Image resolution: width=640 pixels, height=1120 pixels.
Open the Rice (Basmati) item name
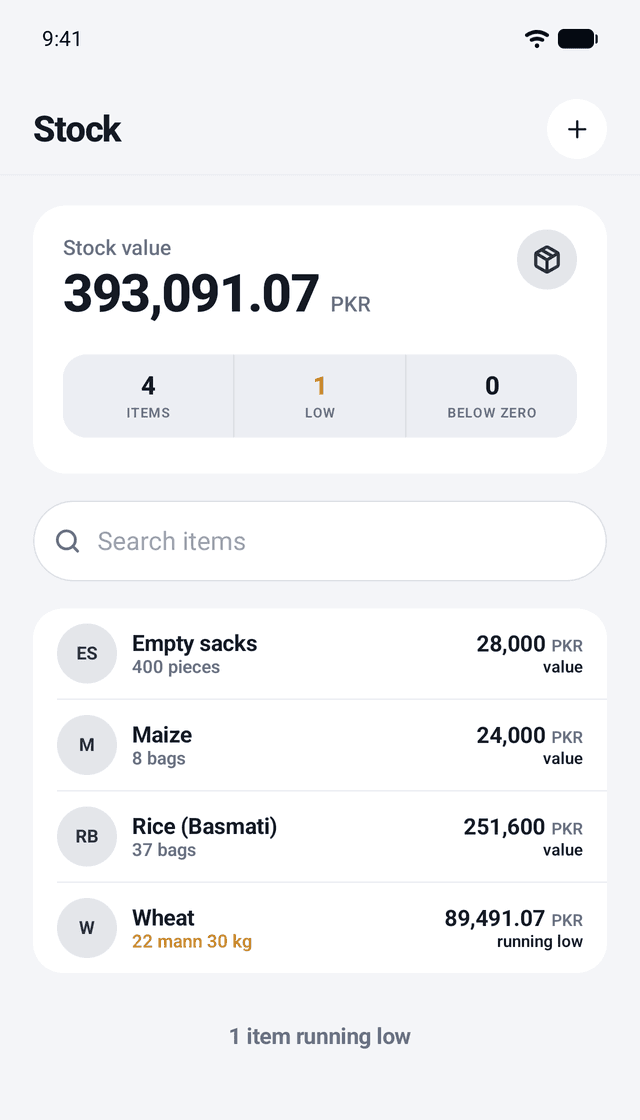pos(204,826)
